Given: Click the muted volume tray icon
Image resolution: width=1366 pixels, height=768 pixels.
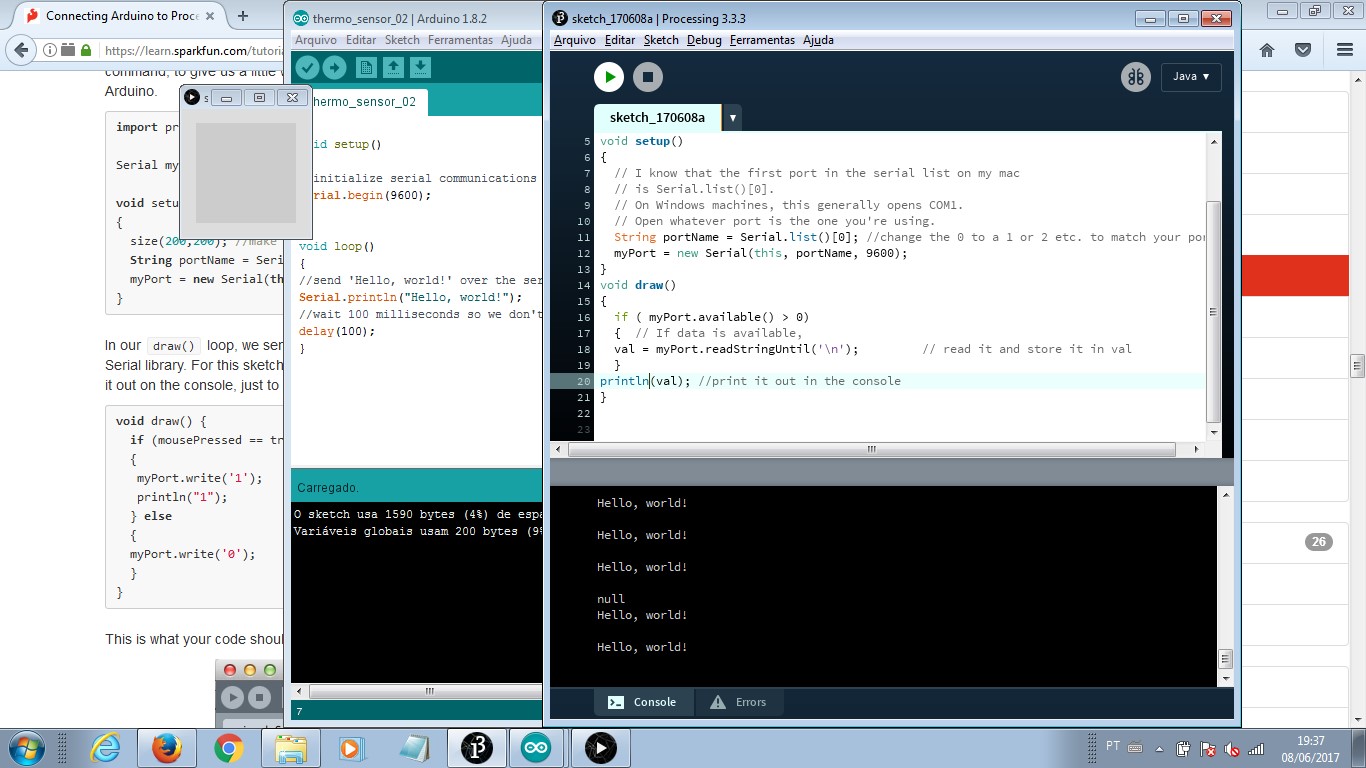Looking at the screenshot, I should tap(1232, 748).
